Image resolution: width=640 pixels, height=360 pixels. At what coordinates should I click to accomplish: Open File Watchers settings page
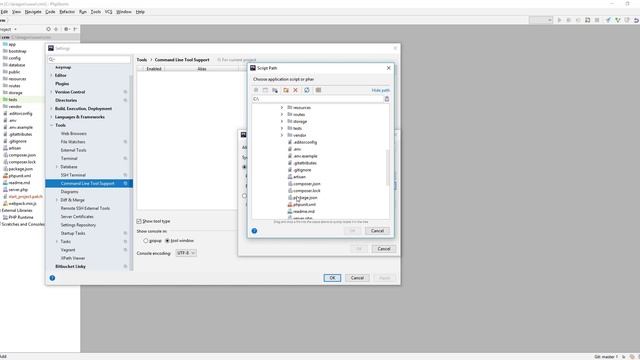73,142
